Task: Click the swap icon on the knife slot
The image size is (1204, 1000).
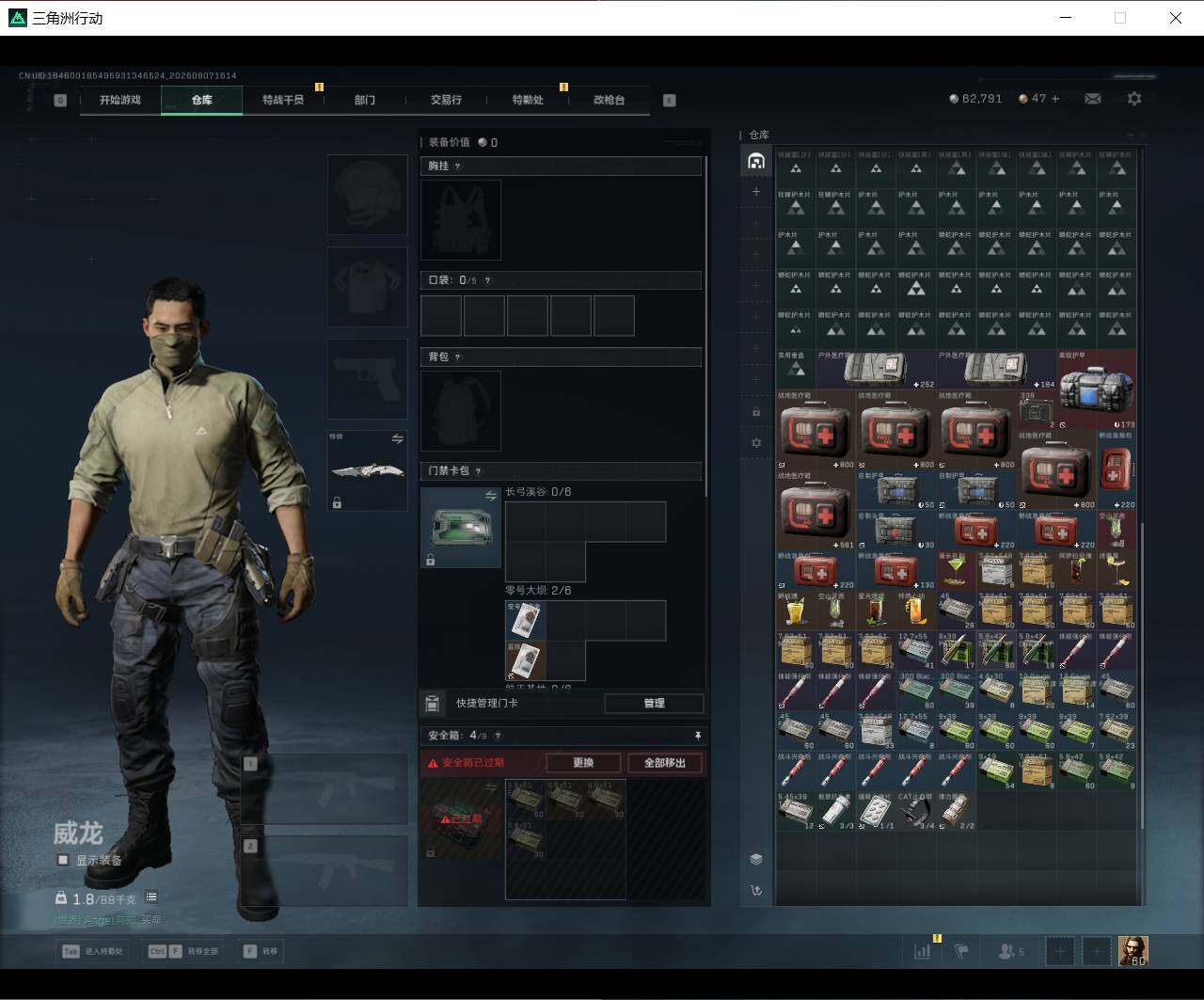Action: coord(398,438)
